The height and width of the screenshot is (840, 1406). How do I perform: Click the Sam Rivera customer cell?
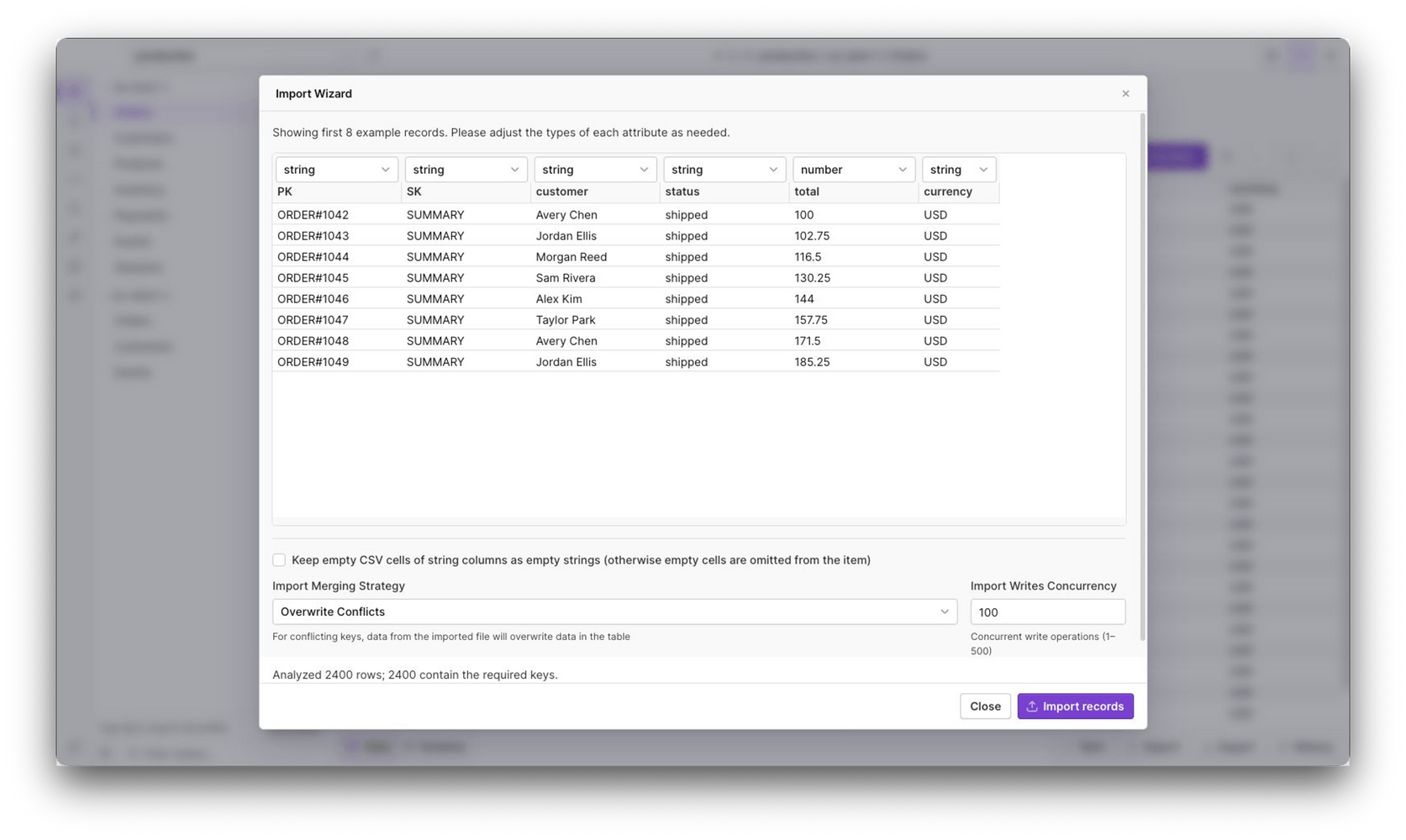click(x=596, y=277)
